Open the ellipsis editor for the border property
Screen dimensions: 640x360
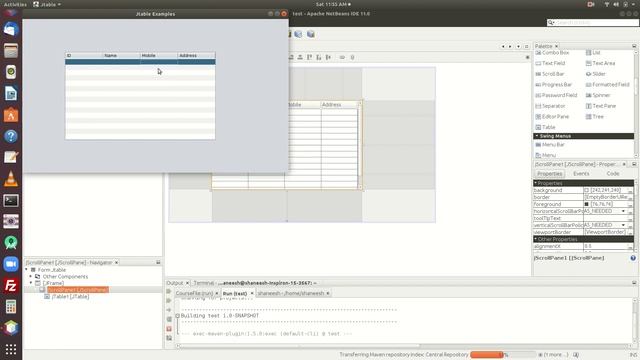[x=630, y=197]
